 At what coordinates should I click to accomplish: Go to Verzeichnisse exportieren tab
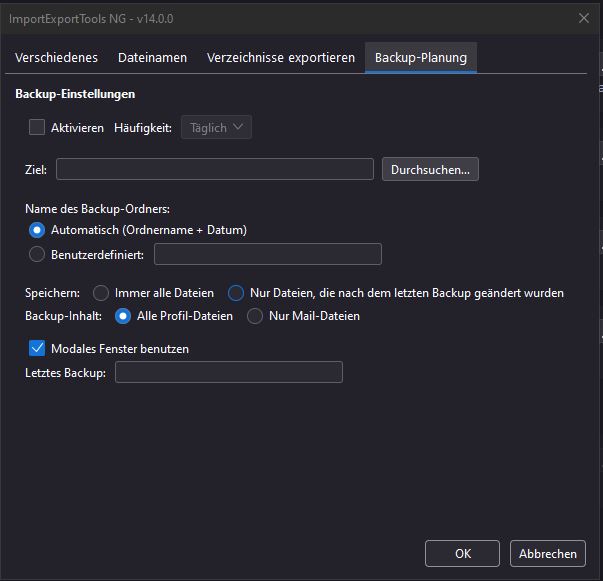[281, 58]
